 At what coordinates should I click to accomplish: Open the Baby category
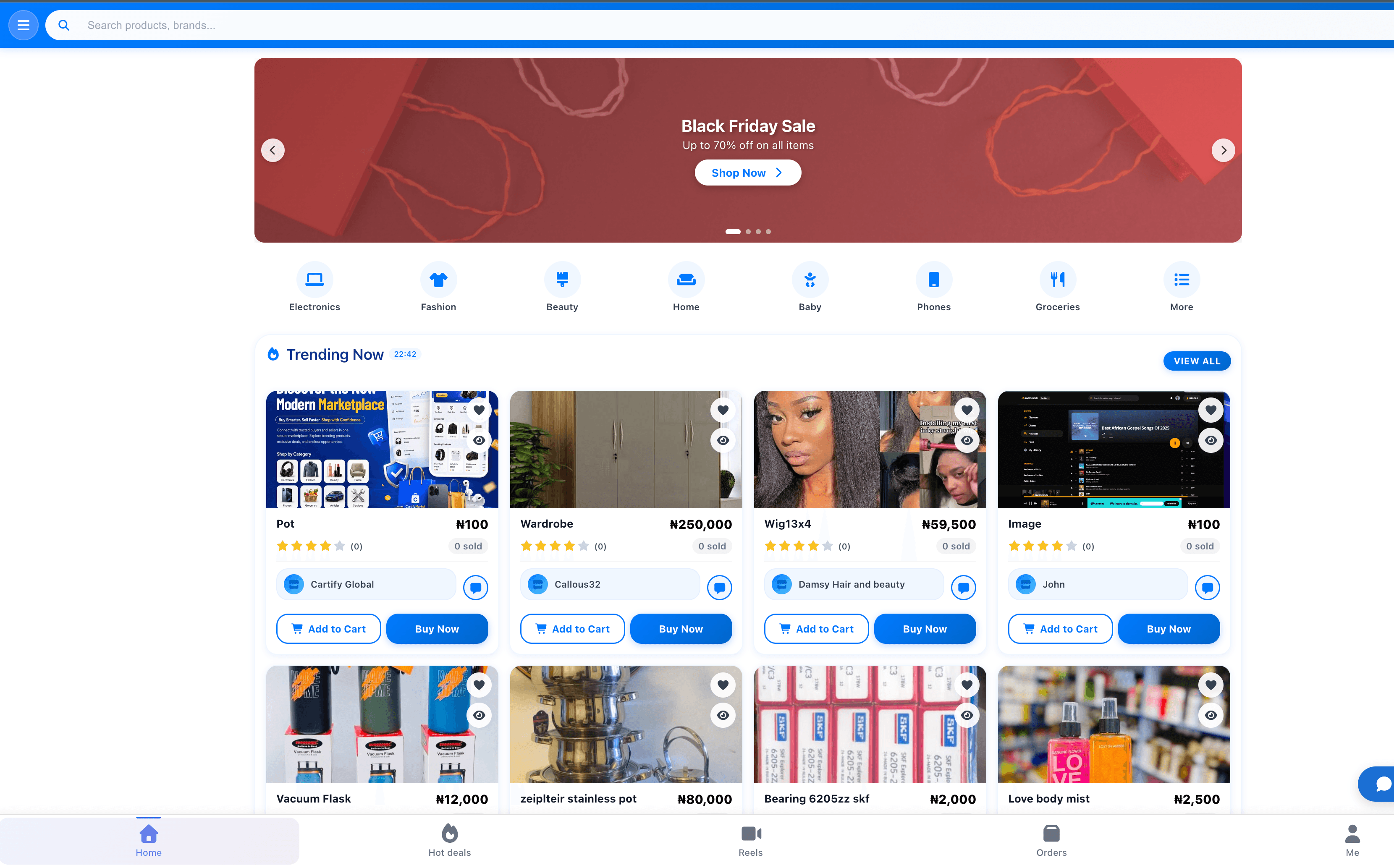tap(810, 287)
